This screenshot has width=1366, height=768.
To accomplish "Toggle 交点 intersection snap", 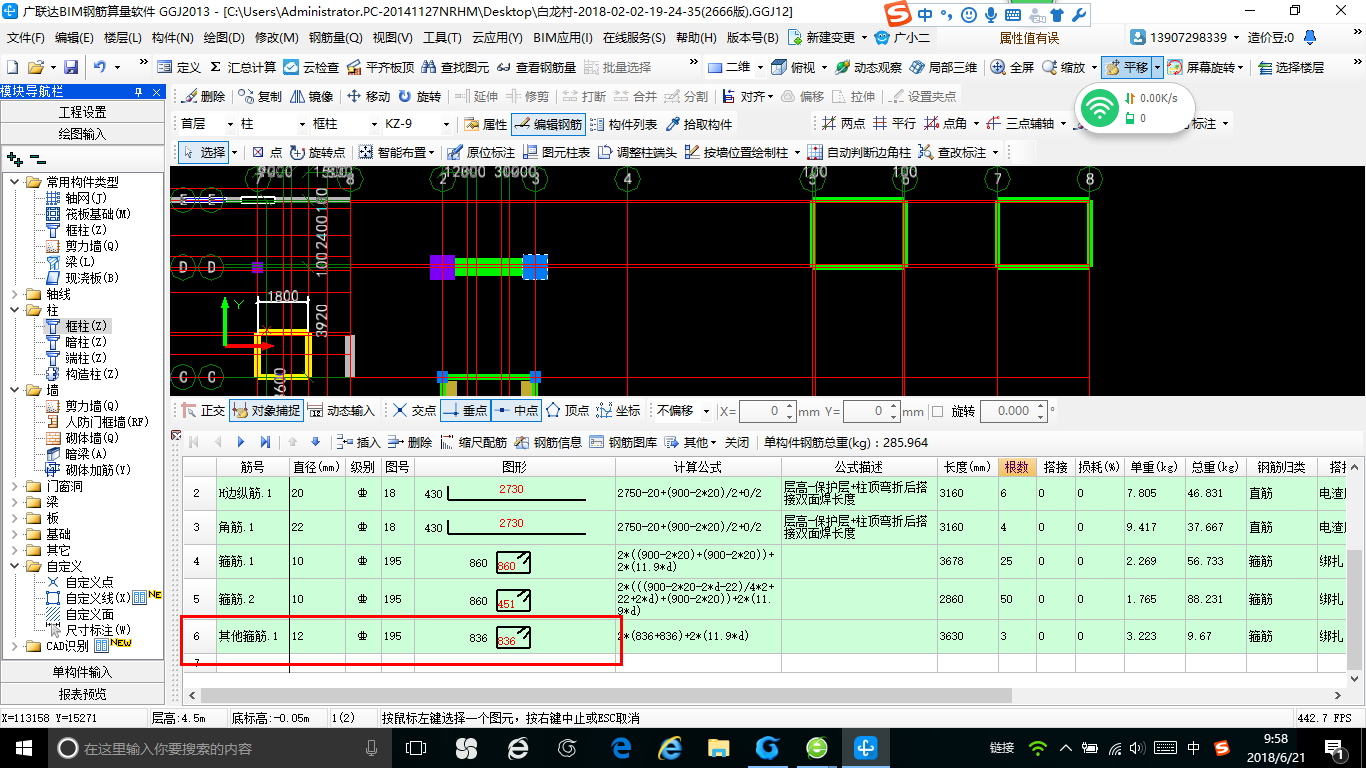I will (414, 410).
